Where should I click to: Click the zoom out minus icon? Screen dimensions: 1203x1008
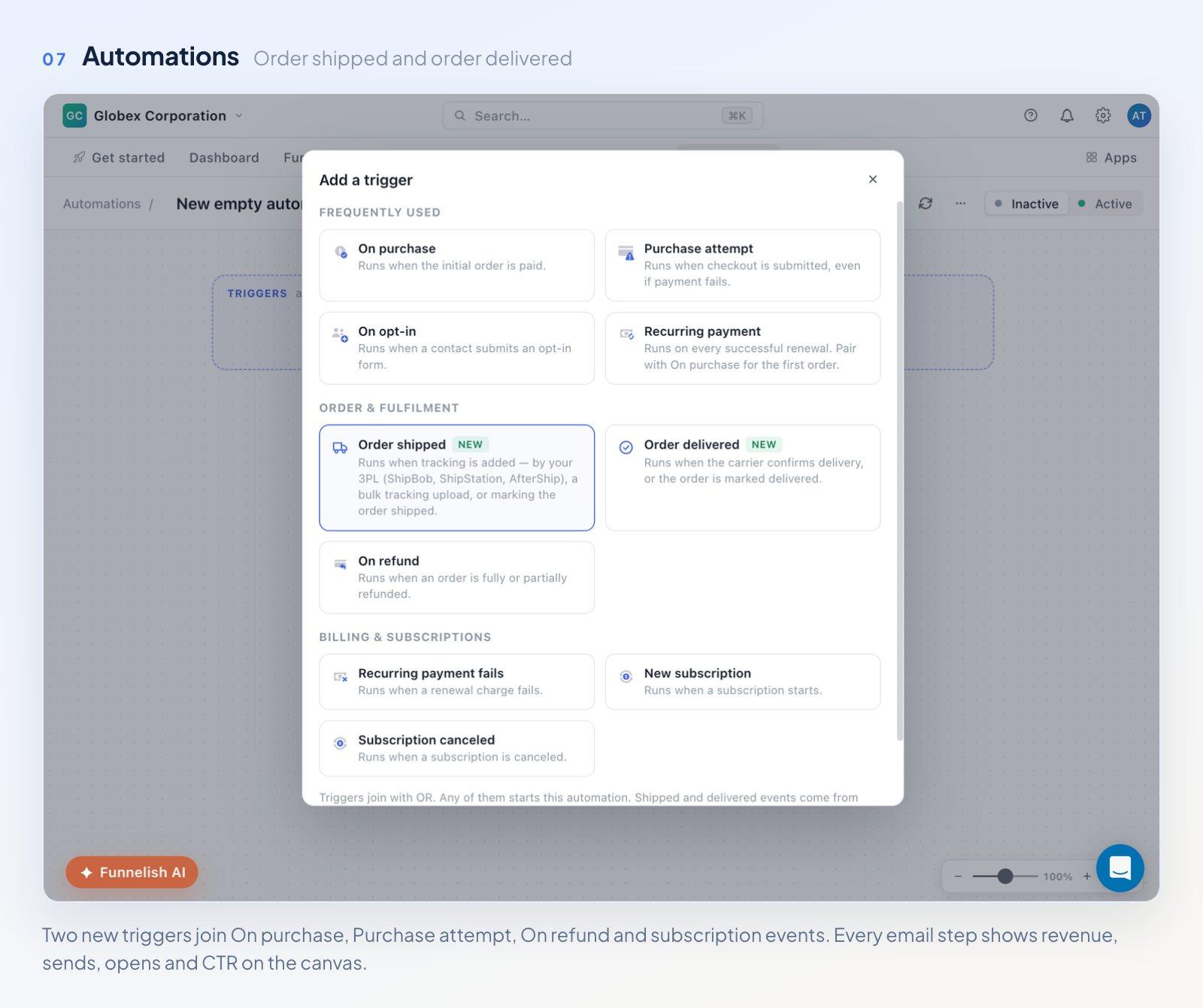point(958,876)
